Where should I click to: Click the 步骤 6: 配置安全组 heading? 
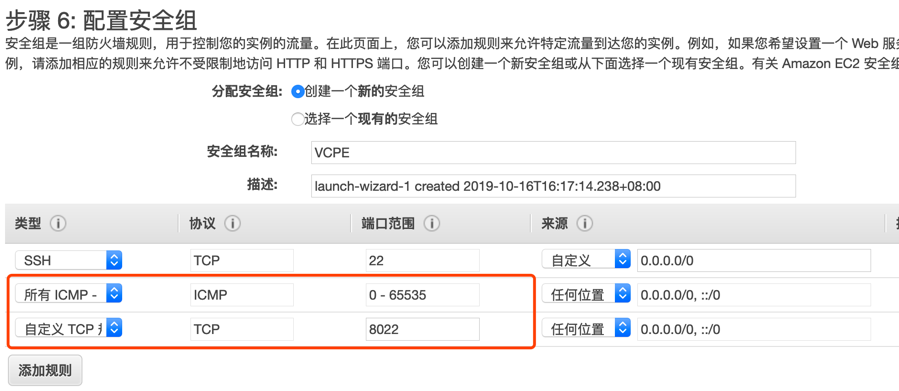tap(101, 21)
